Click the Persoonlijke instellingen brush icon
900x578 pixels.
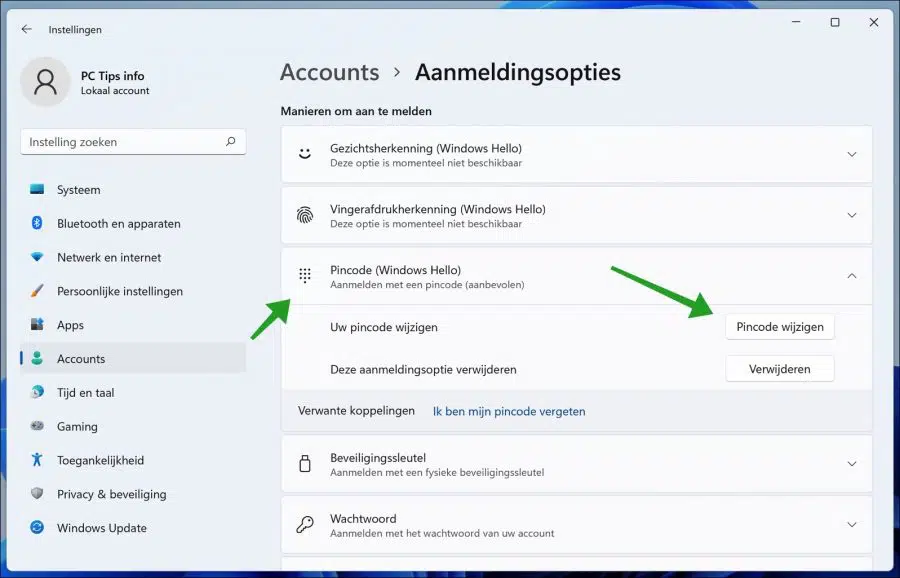pos(37,291)
